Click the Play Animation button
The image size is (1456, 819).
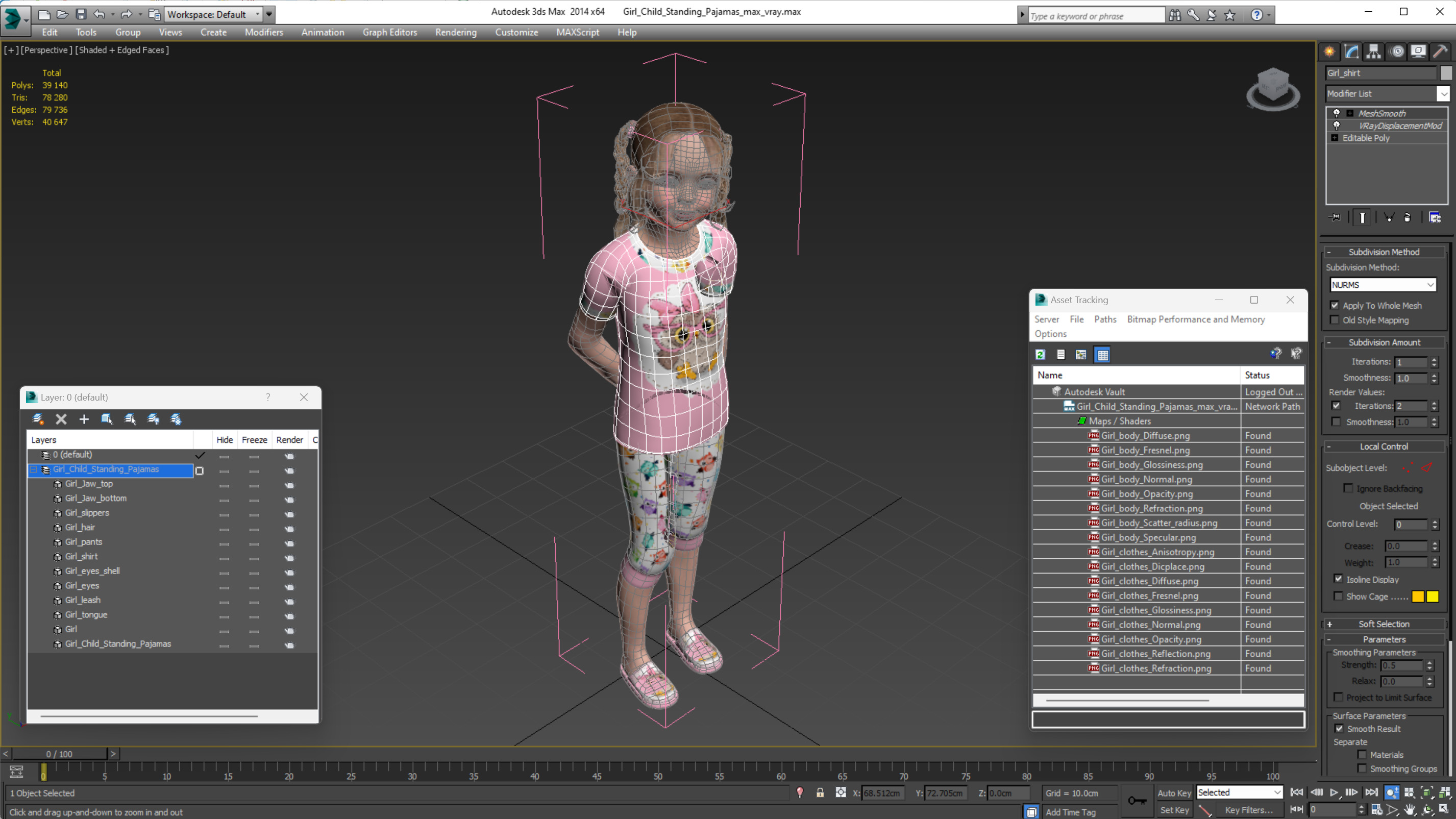1334,792
